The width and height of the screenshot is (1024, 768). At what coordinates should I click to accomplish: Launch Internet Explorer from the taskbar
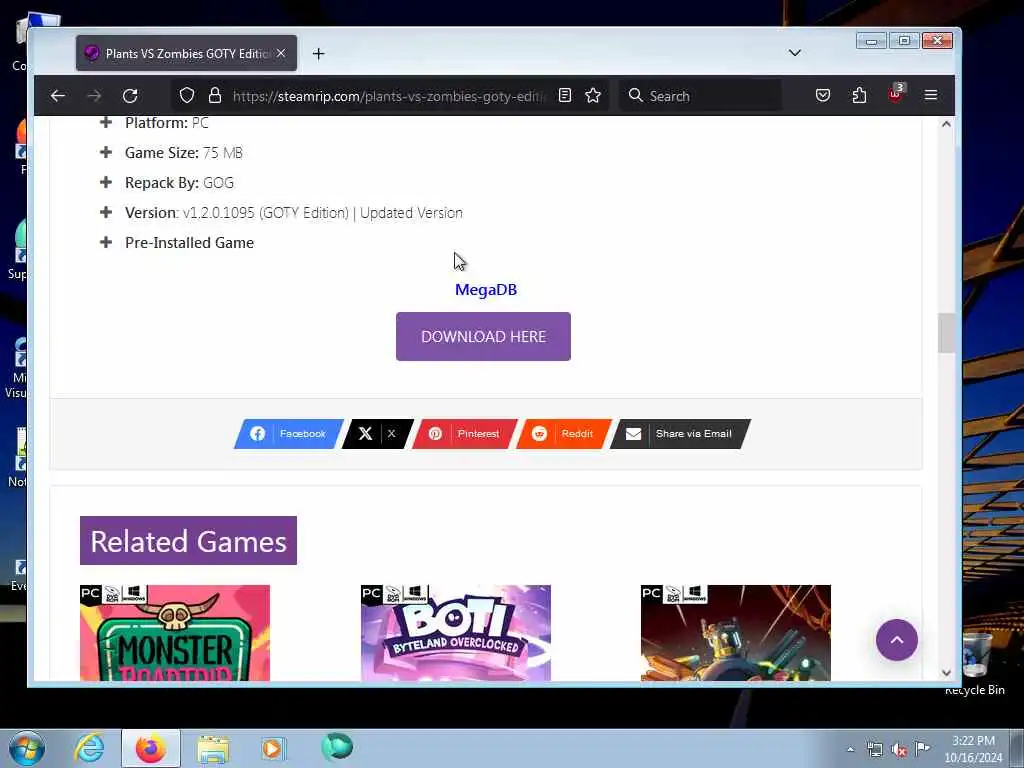click(x=89, y=748)
